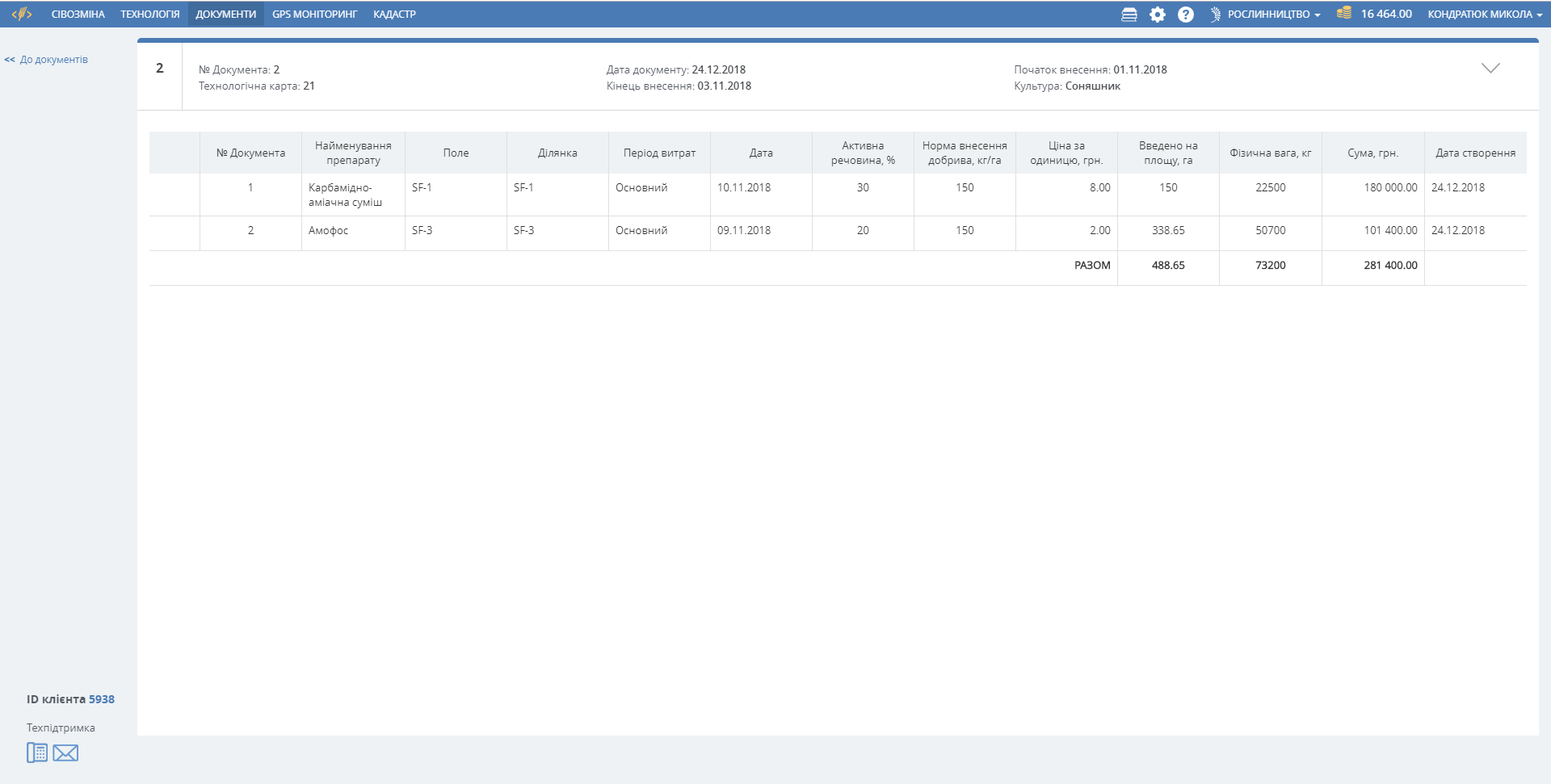
Task: Click the plant icon beside Рослинництво
Action: click(1215, 15)
